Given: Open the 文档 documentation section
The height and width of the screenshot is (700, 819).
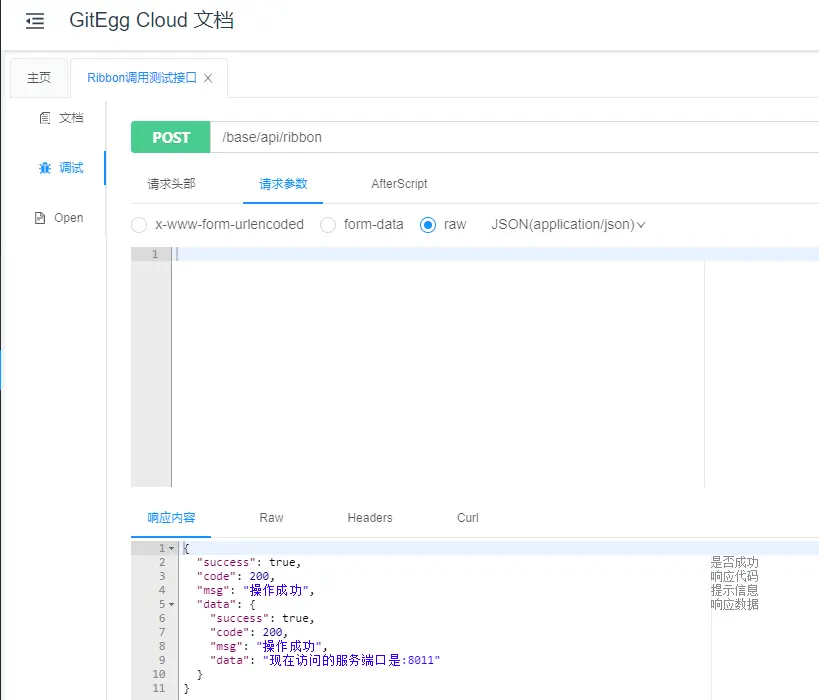Looking at the screenshot, I should pyautogui.click(x=71, y=118).
